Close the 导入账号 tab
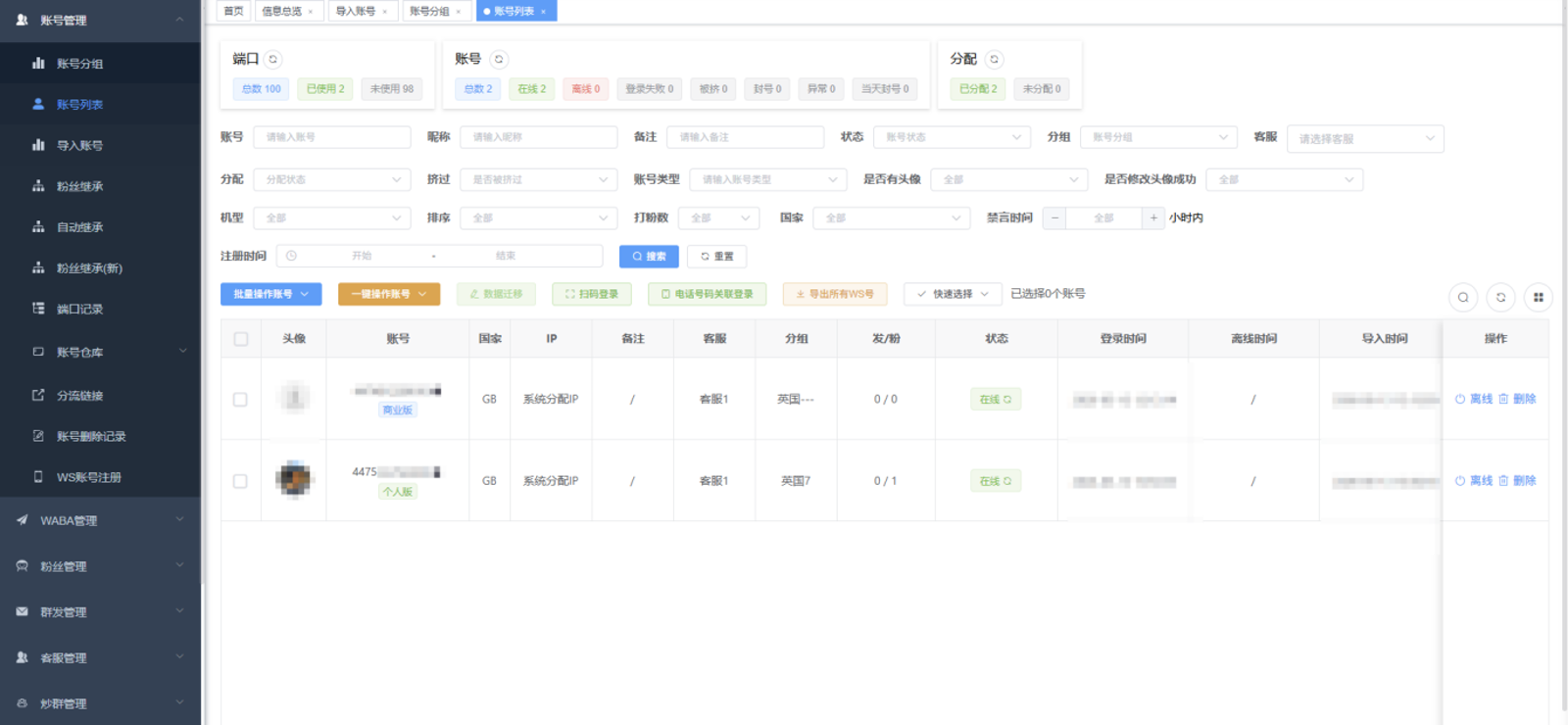 pyautogui.click(x=384, y=12)
